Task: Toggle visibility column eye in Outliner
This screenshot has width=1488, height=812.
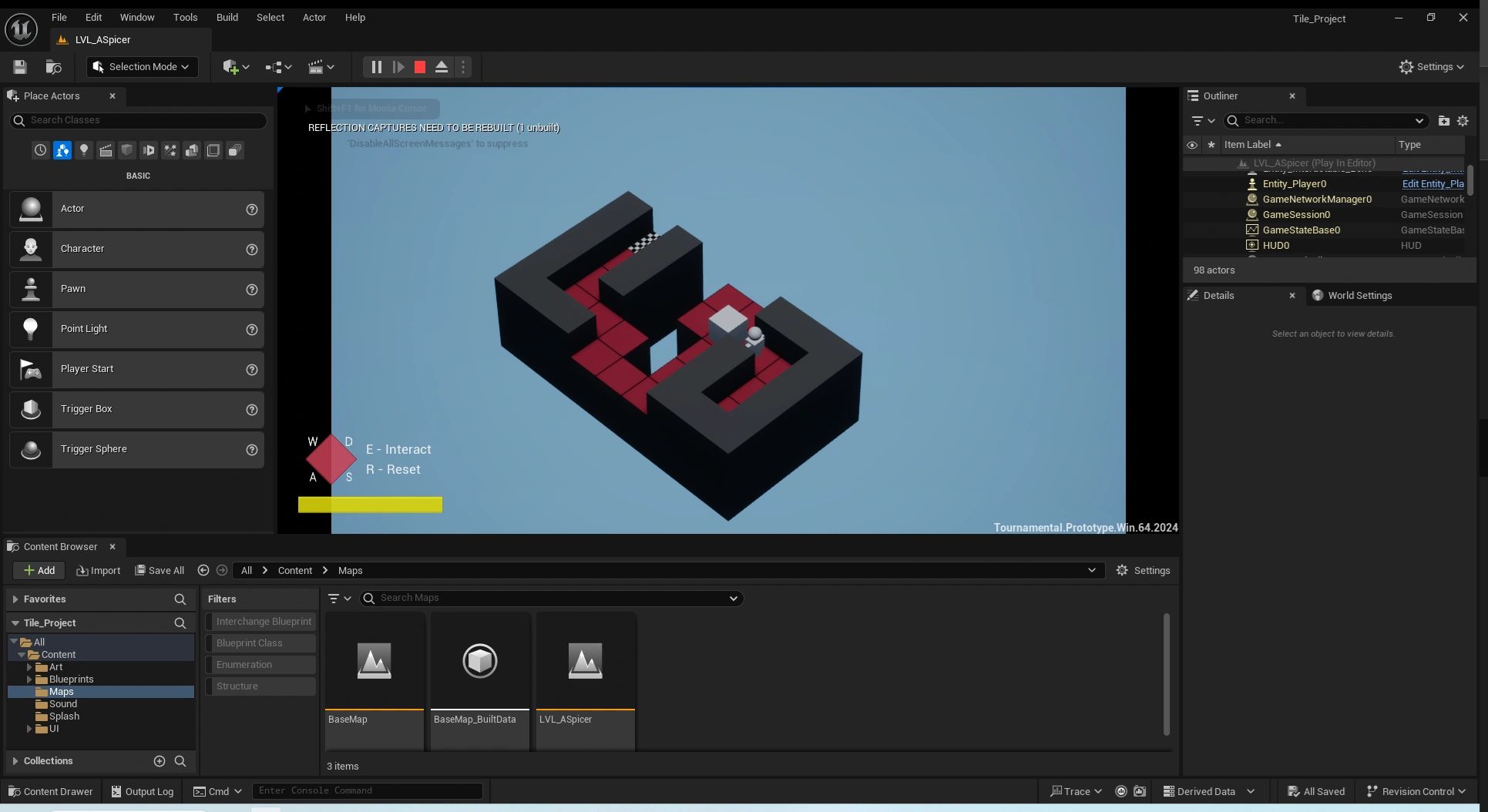Action: tap(1192, 145)
